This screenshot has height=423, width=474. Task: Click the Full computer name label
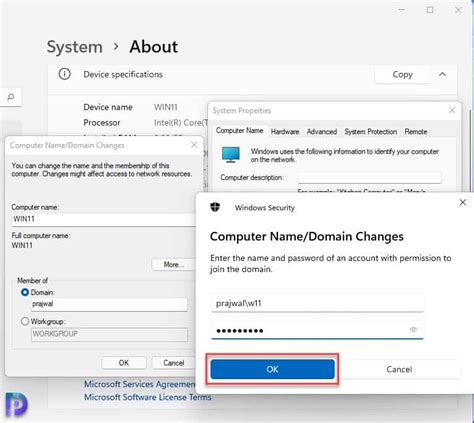coord(41,236)
